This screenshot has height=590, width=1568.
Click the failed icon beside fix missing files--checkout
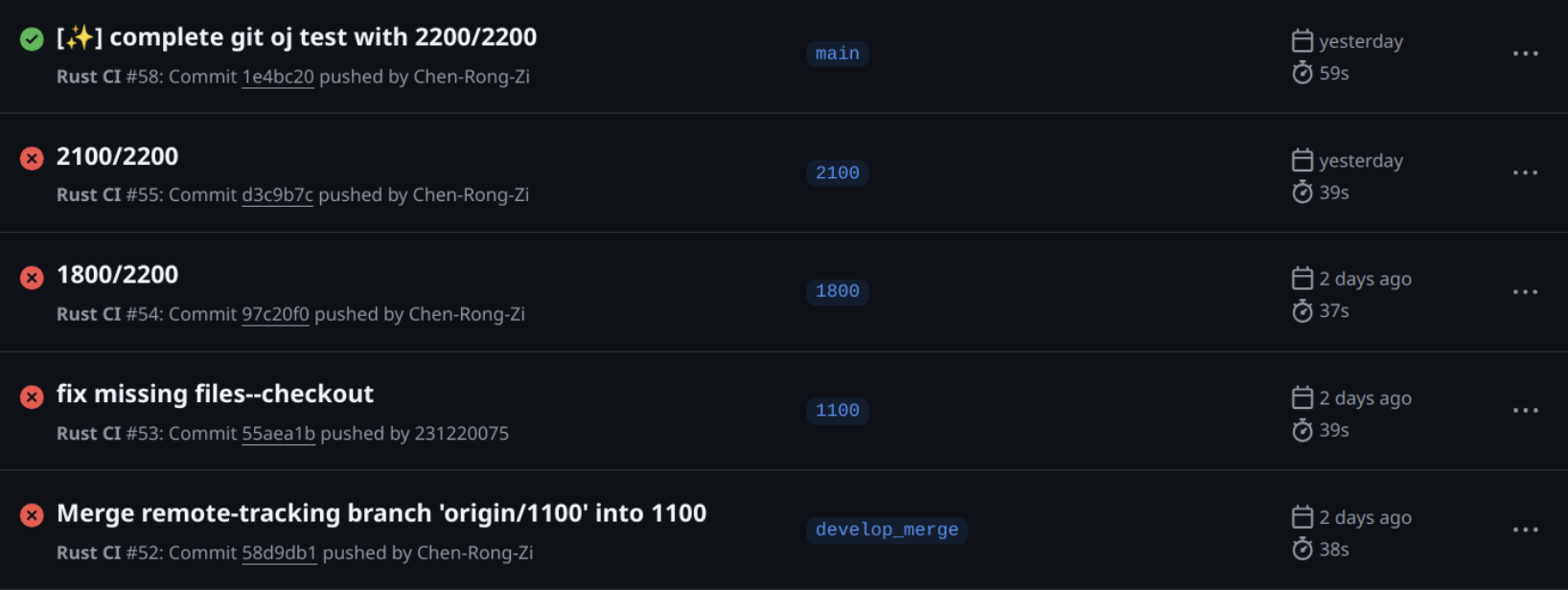(32, 397)
